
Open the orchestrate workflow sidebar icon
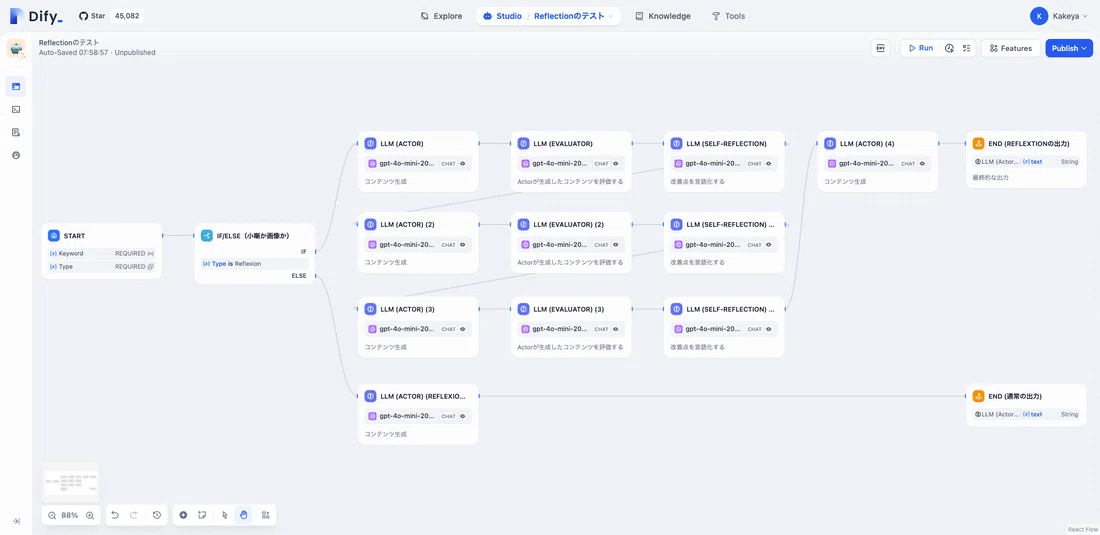click(16, 86)
